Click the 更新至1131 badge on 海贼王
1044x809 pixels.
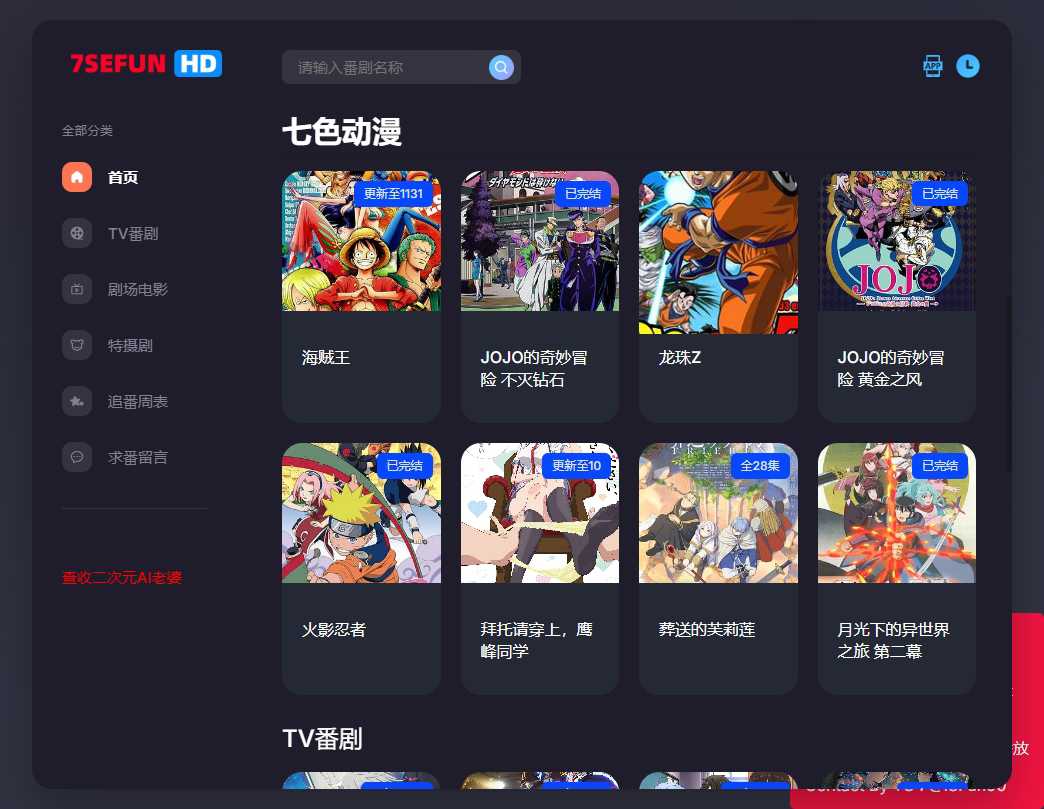(393, 194)
